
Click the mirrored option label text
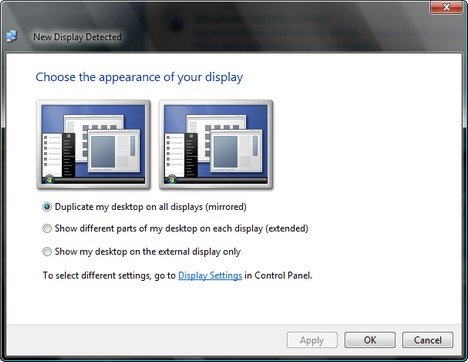(x=151, y=207)
